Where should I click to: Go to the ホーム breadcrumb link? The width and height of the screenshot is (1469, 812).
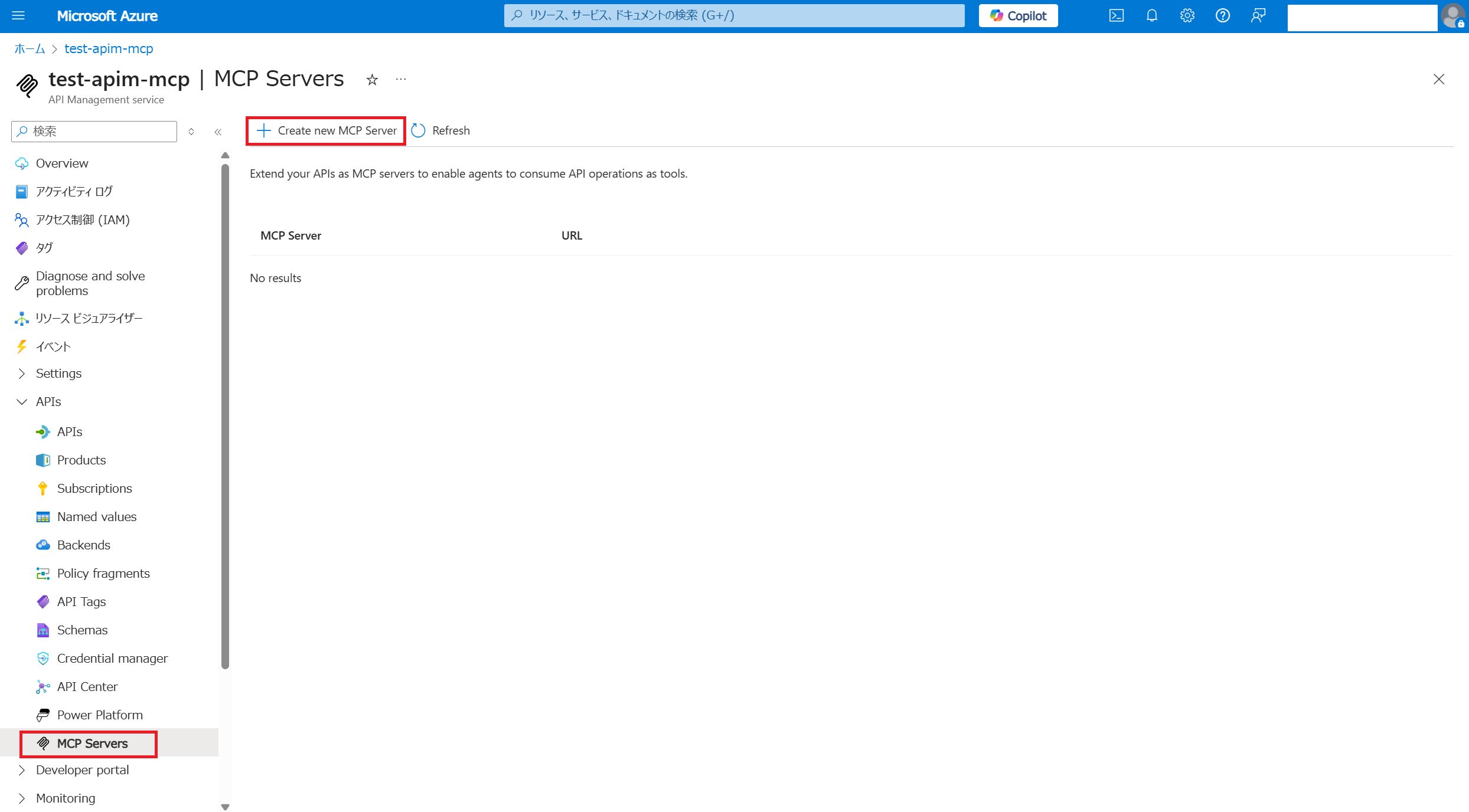pyautogui.click(x=30, y=49)
